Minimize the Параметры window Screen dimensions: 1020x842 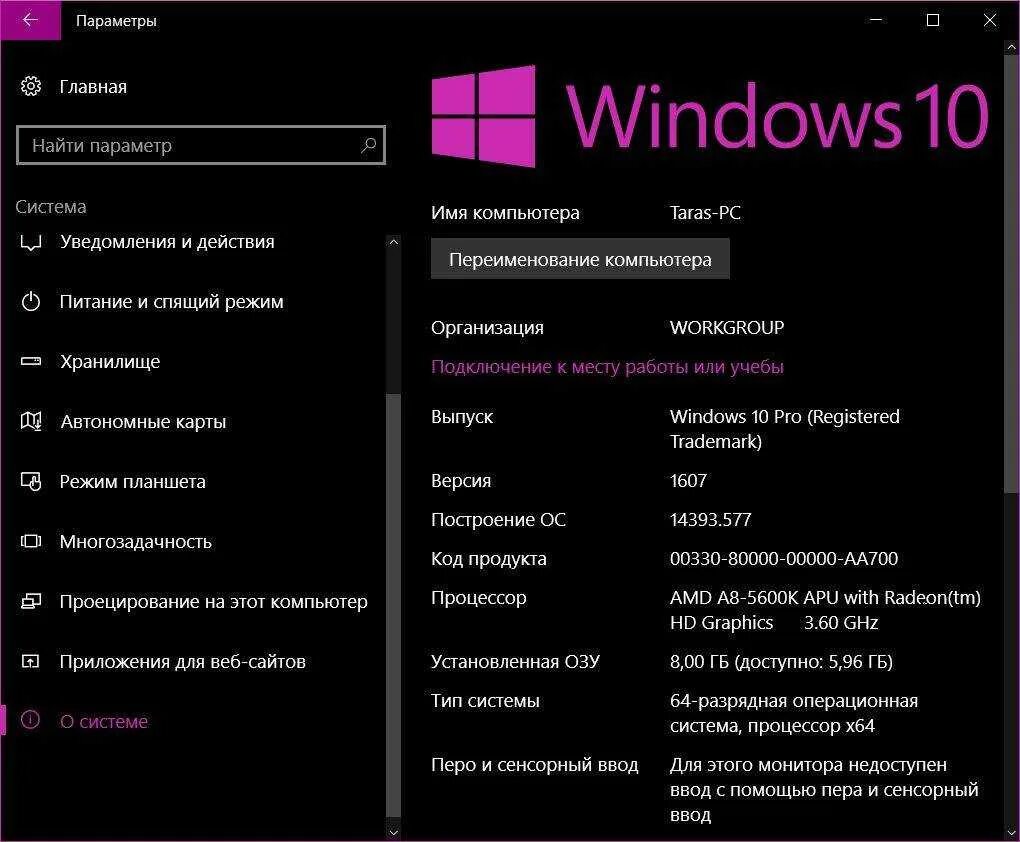click(x=876, y=20)
